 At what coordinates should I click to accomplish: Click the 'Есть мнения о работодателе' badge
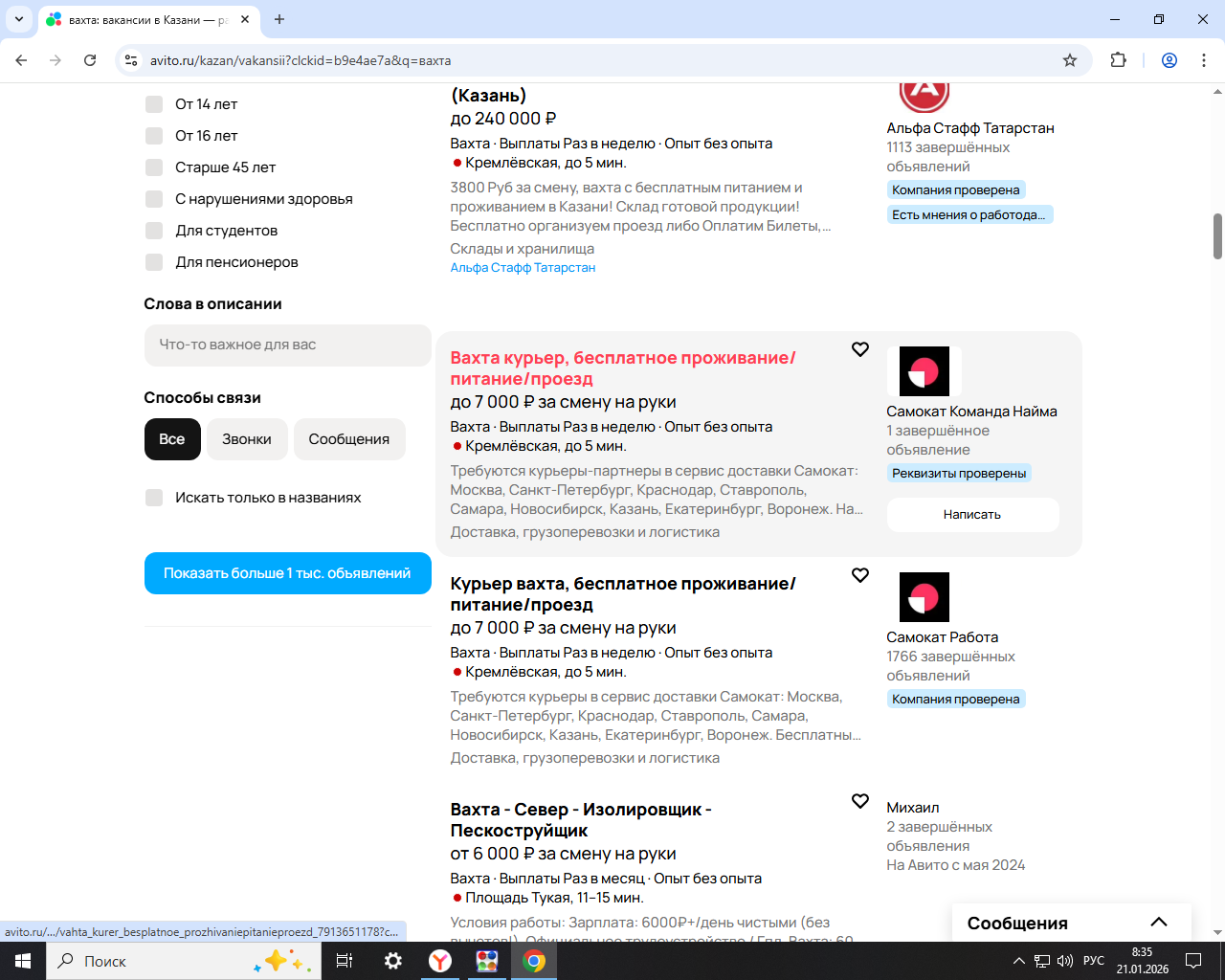point(969,215)
